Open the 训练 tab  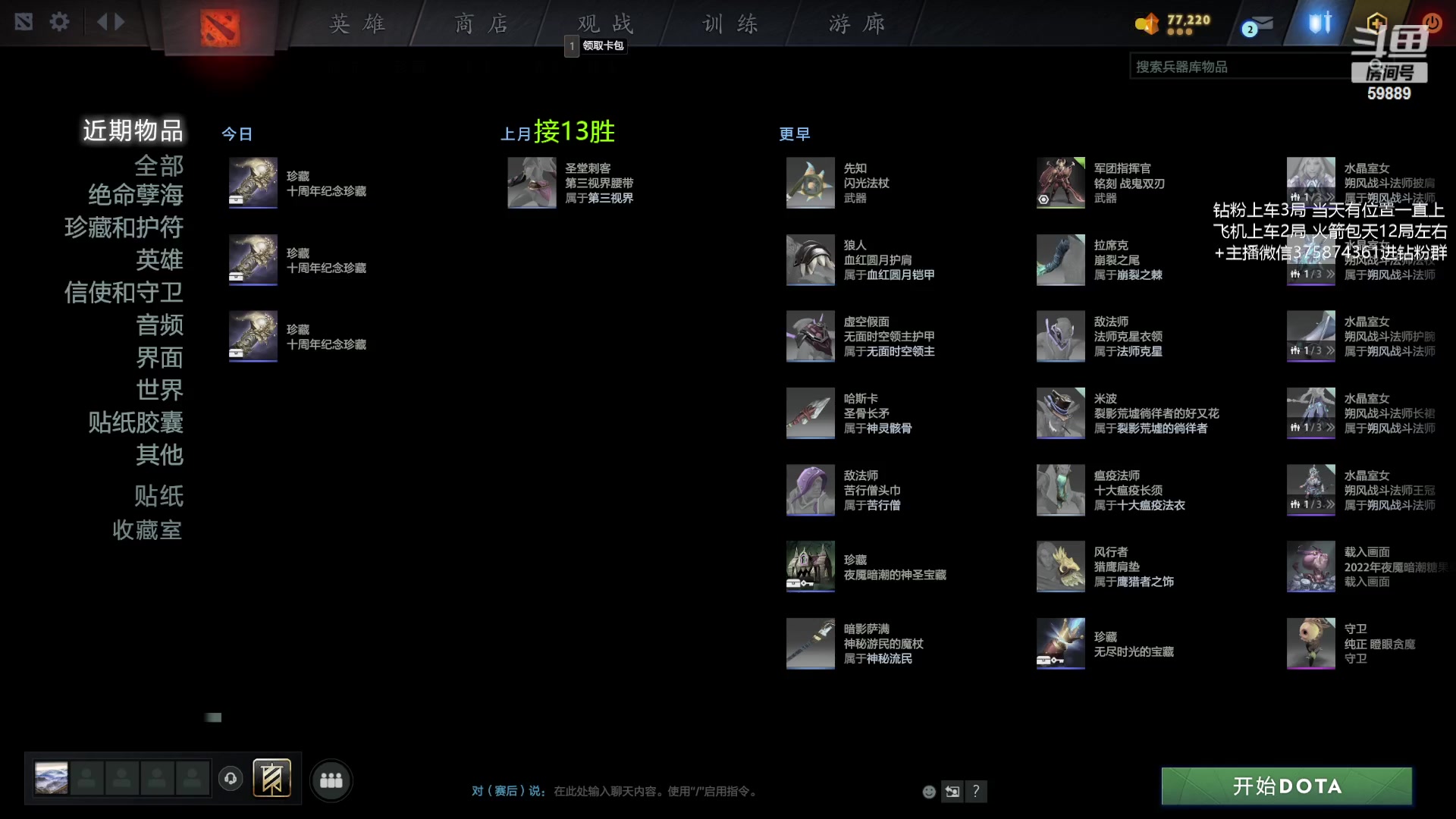730,24
